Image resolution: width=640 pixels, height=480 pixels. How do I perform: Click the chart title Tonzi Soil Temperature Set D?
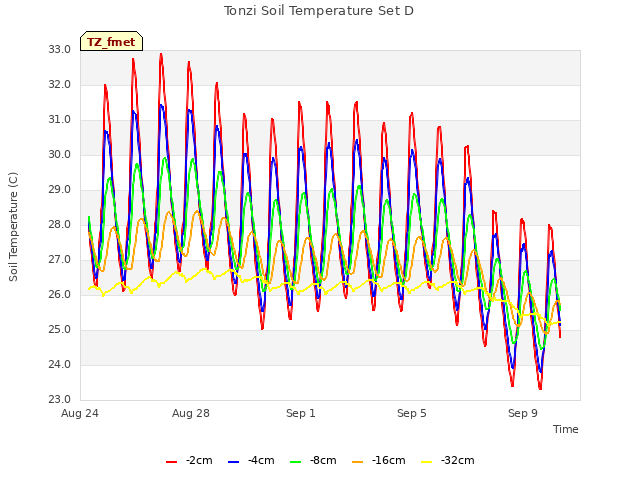coord(319,11)
